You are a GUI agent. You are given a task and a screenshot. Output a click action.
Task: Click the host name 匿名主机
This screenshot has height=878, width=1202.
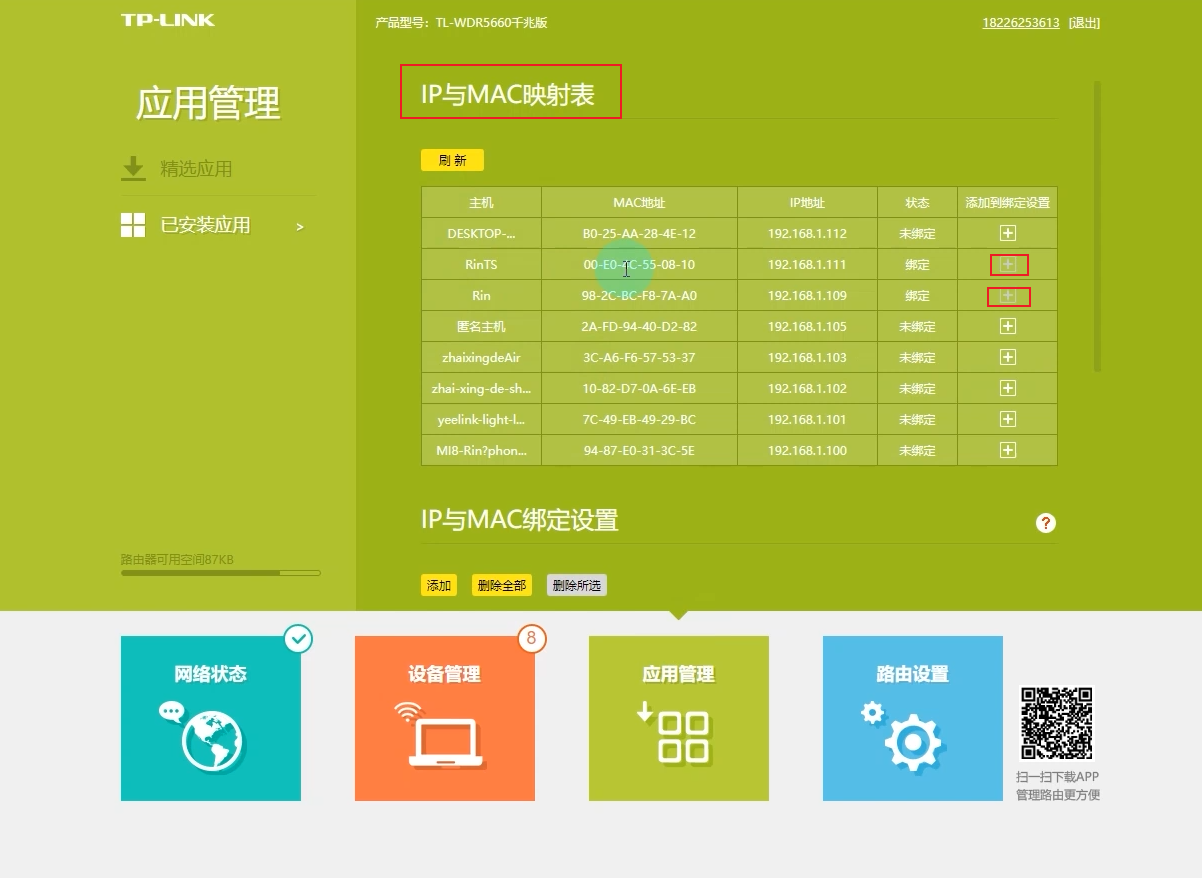pos(481,326)
